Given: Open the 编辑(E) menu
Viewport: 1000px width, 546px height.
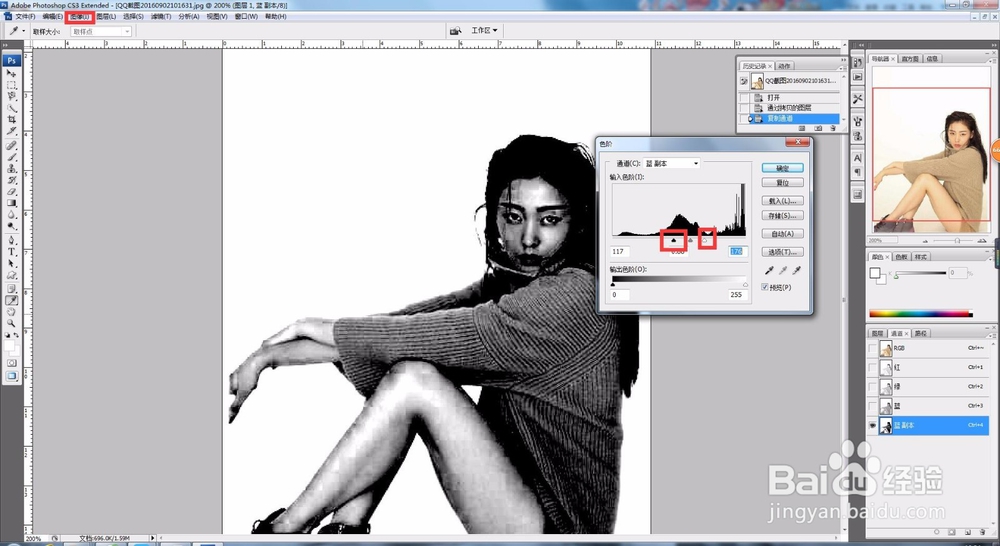Looking at the screenshot, I should [x=52, y=17].
